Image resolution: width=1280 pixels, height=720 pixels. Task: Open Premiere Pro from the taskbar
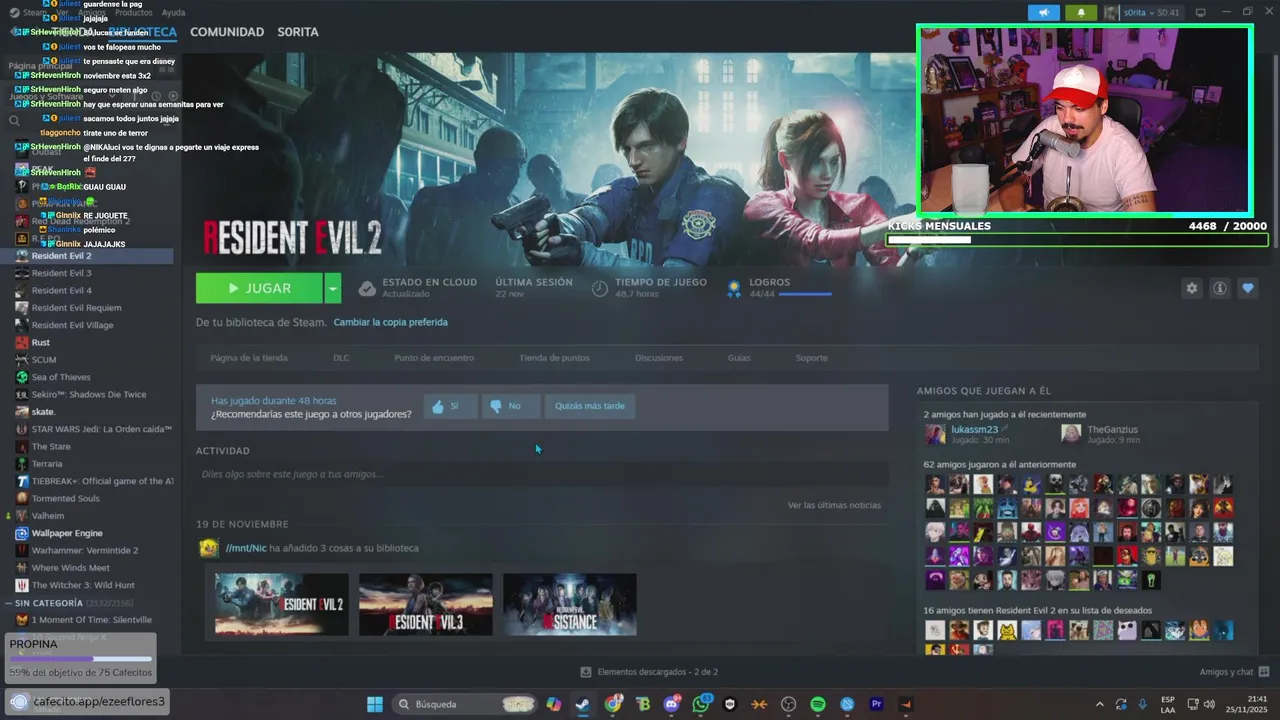click(877, 704)
